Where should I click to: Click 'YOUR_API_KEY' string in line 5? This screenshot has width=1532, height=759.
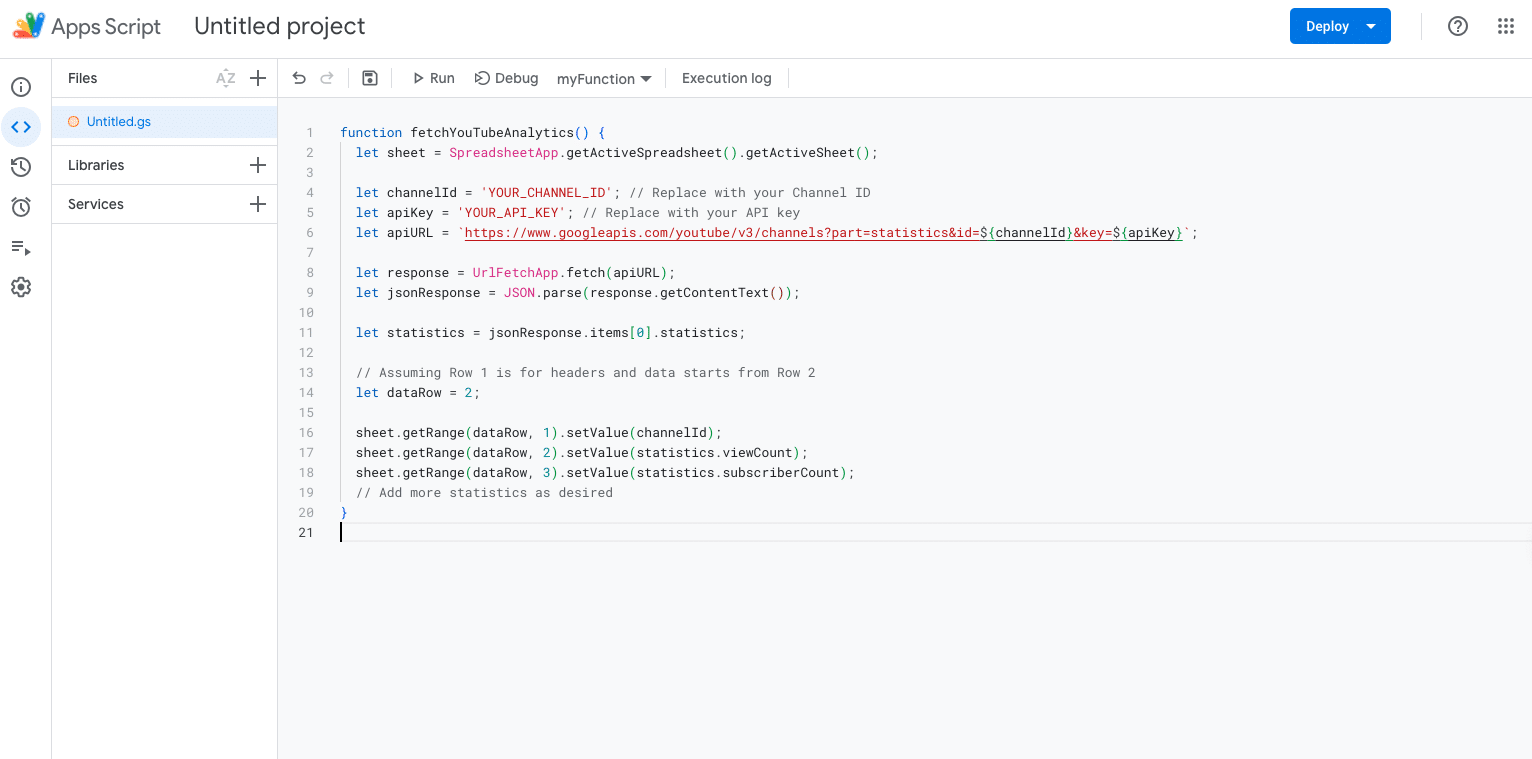point(512,213)
